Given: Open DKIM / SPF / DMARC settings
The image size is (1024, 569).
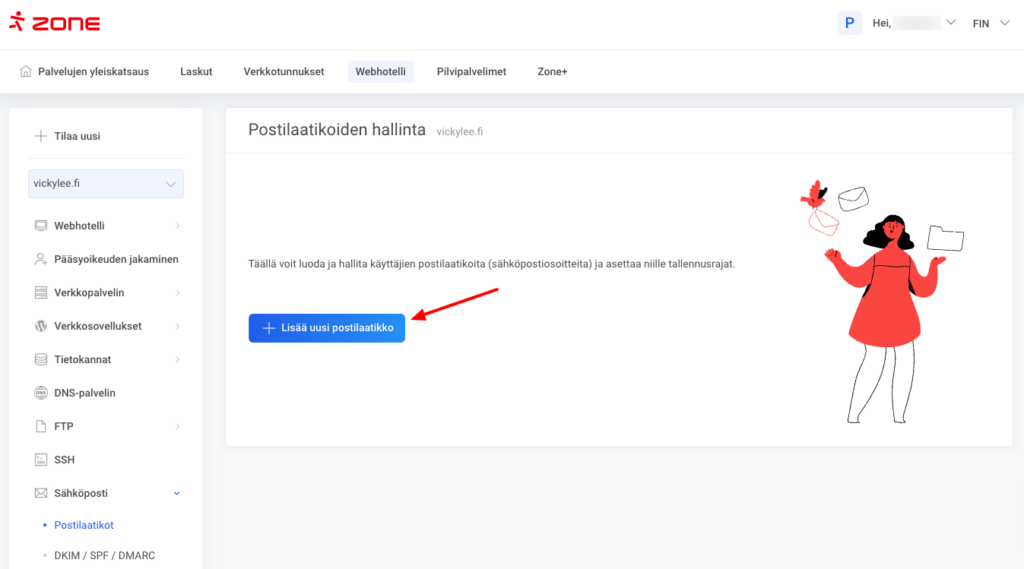Looking at the screenshot, I should pyautogui.click(x=104, y=555).
